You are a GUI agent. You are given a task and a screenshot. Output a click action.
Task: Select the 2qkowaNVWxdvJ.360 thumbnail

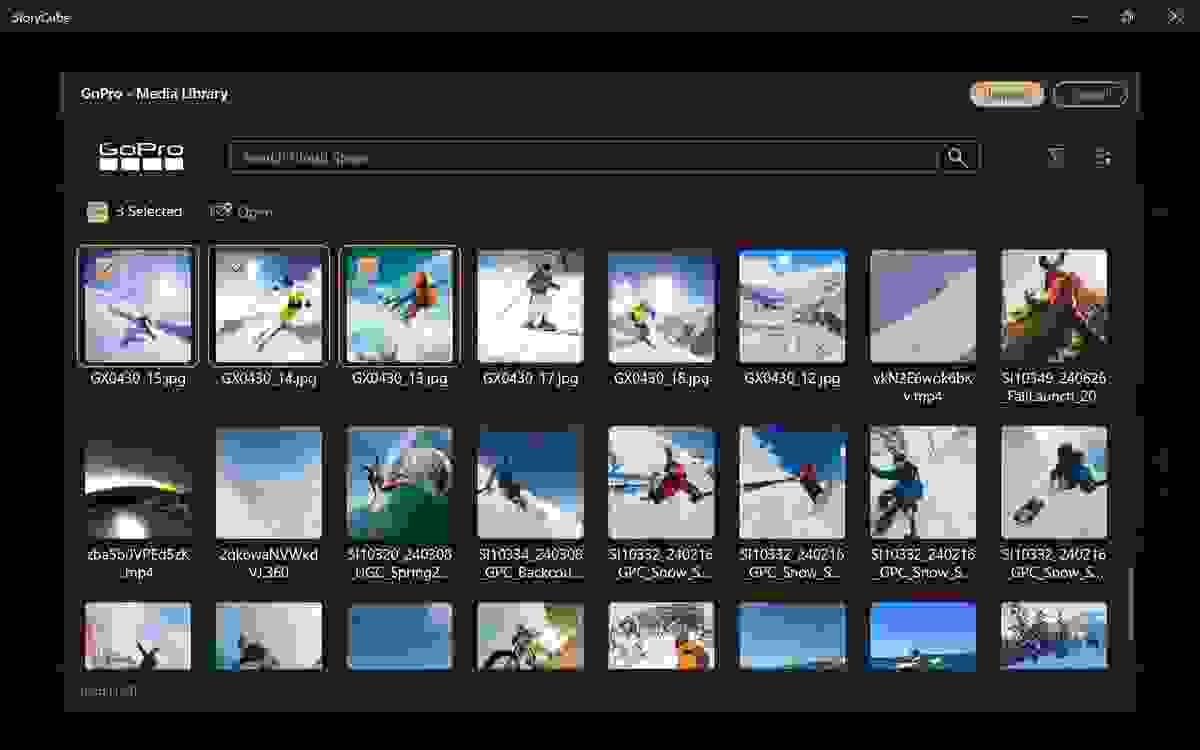point(269,483)
